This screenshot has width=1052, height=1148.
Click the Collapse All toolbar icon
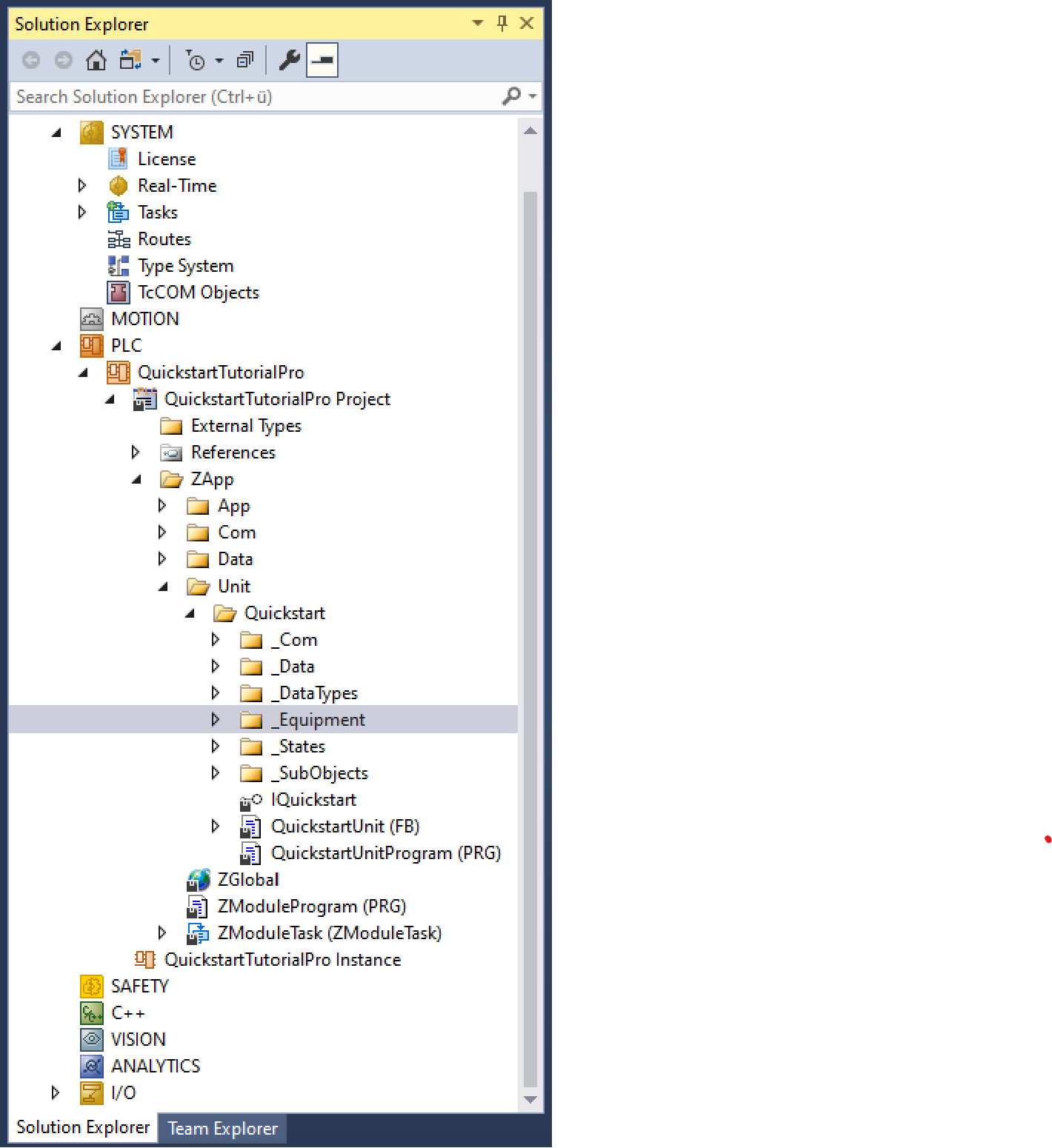point(245,60)
